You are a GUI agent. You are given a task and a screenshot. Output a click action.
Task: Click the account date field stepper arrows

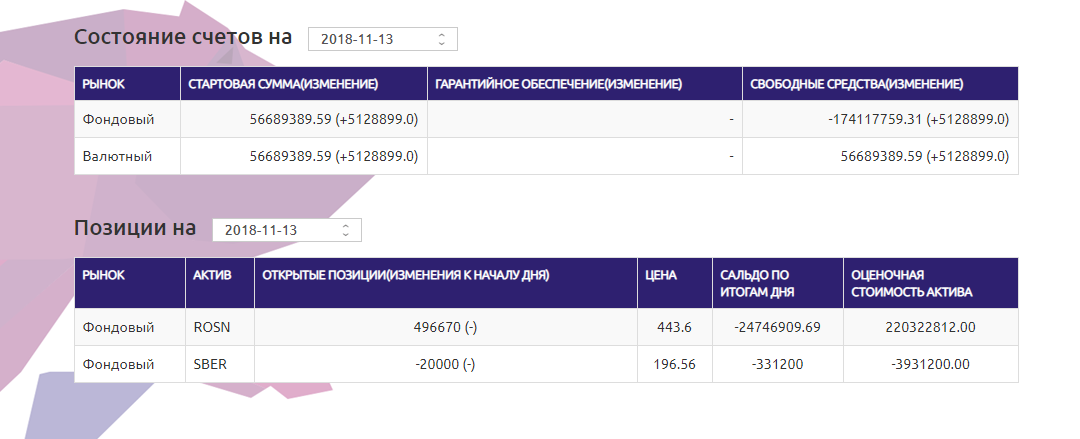coord(442,39)
